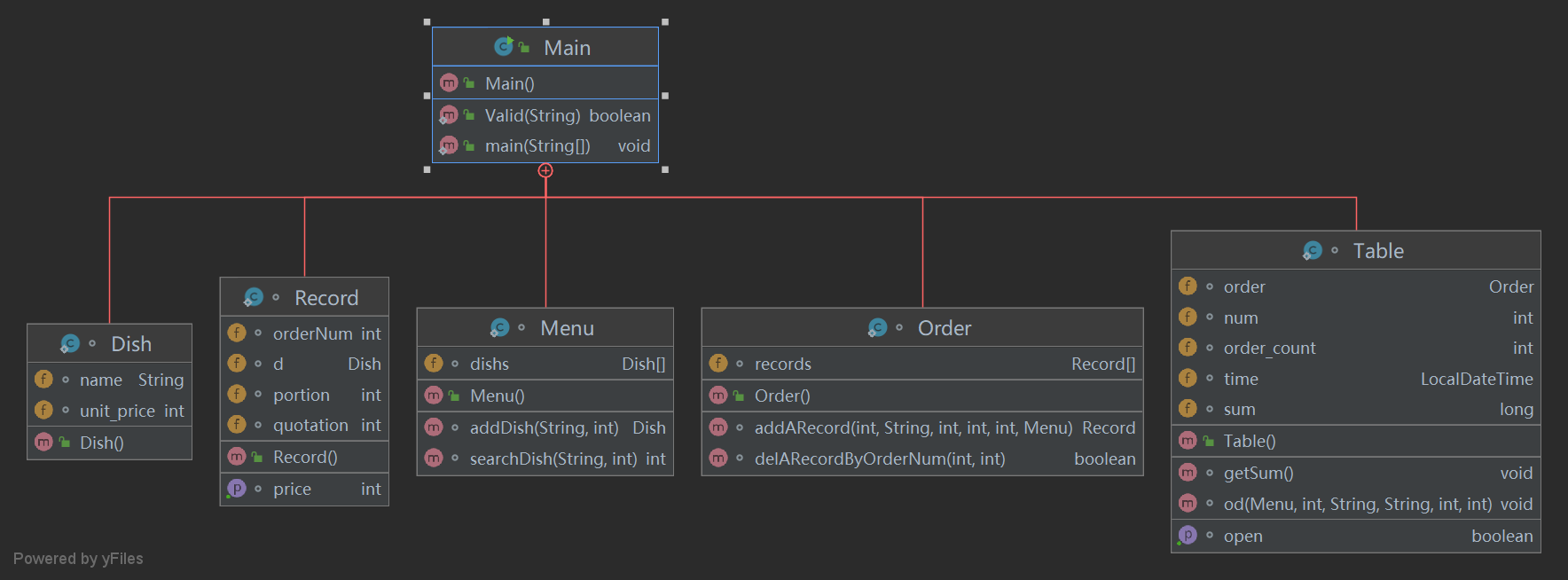Select the addDish(String, int) method
The width and height of the screenshot is (1568, 580).
pos(545,427)
